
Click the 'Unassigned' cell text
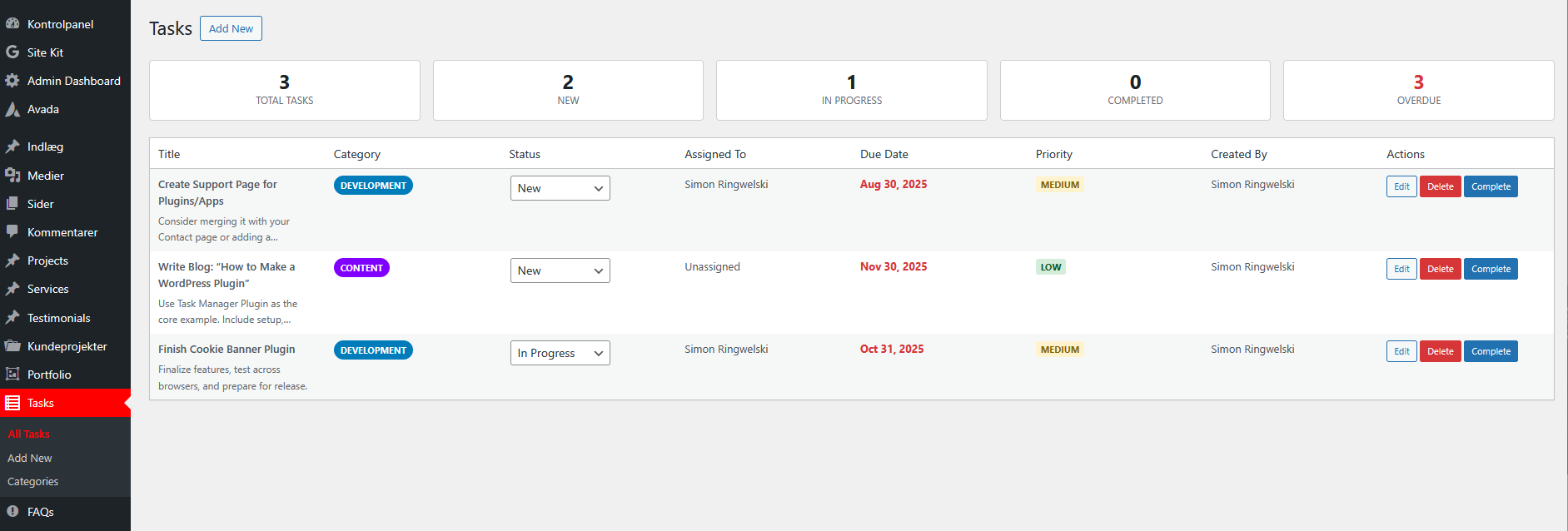[x=712, y=266]
